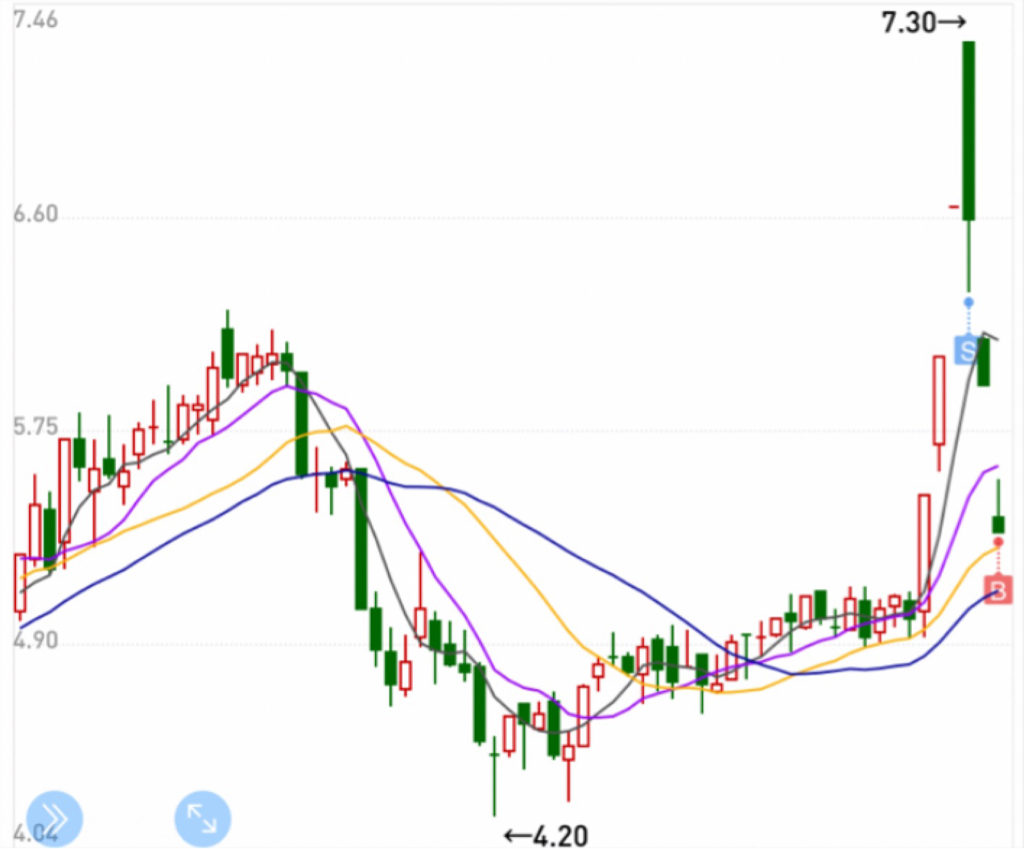Tap the fullscreen diagonal arrows icon

click(202, 818)
